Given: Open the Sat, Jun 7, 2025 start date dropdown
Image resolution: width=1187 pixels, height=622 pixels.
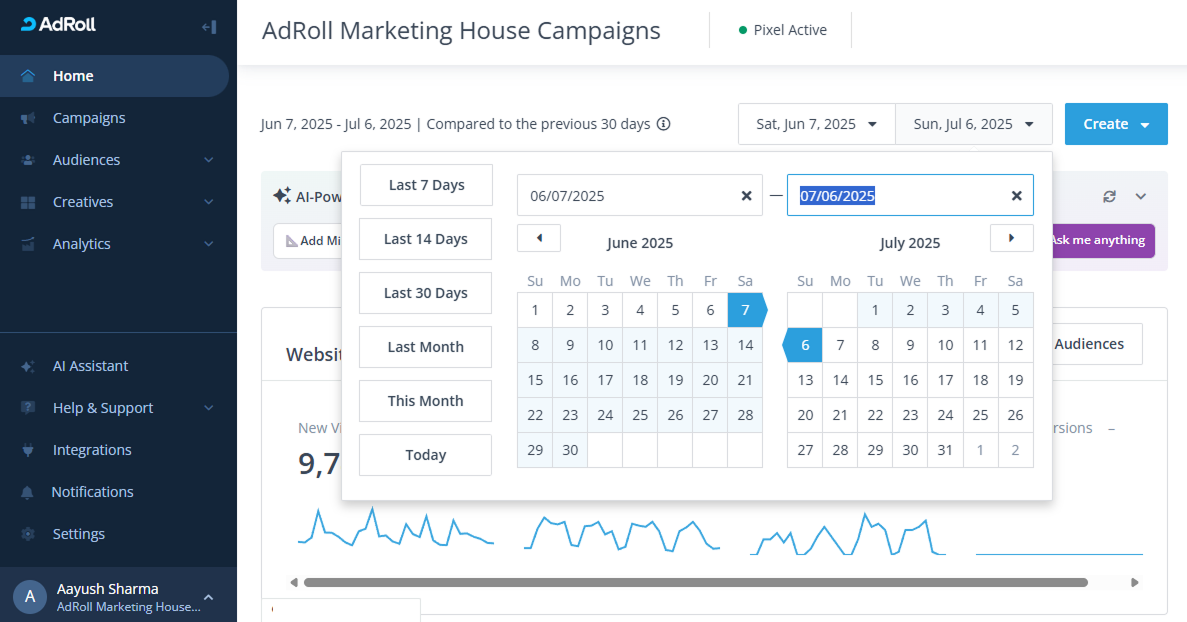Looking at the screenshot, I should click(816, 124).
